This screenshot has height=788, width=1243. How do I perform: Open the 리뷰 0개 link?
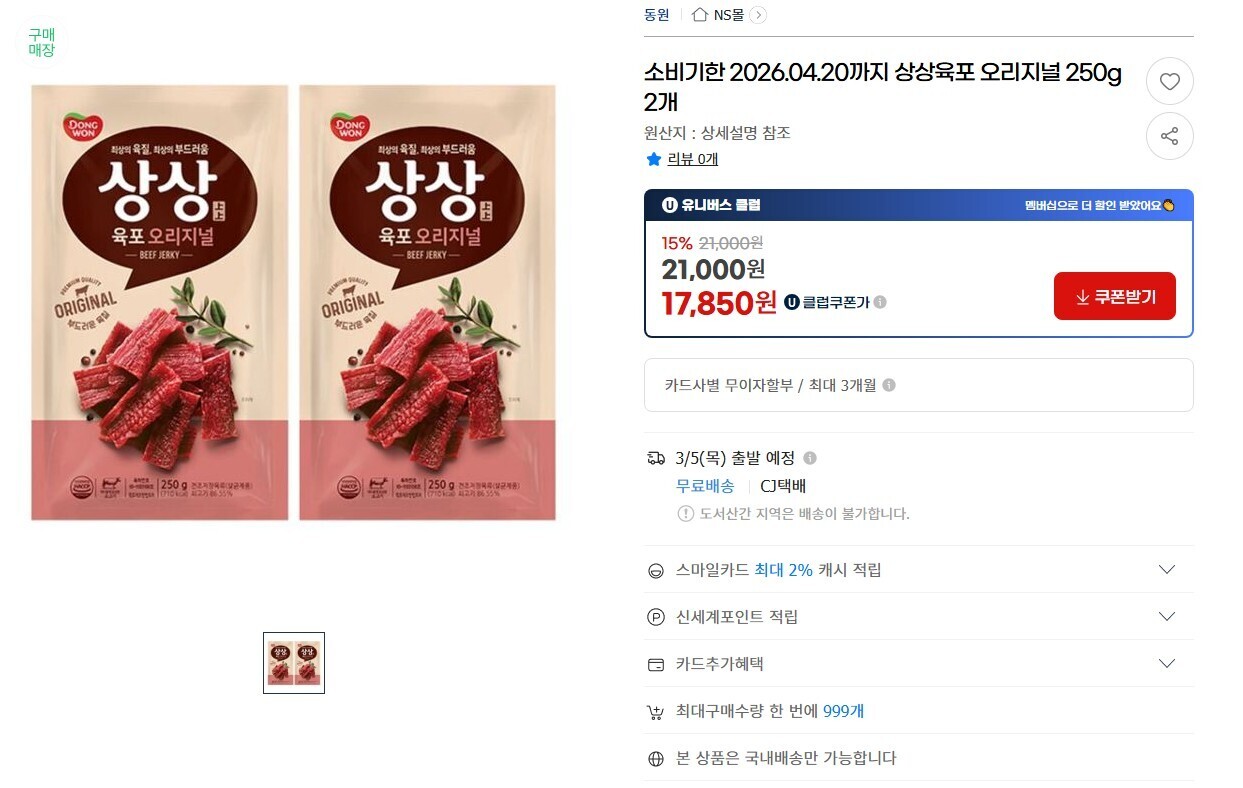tap(693, 159)
